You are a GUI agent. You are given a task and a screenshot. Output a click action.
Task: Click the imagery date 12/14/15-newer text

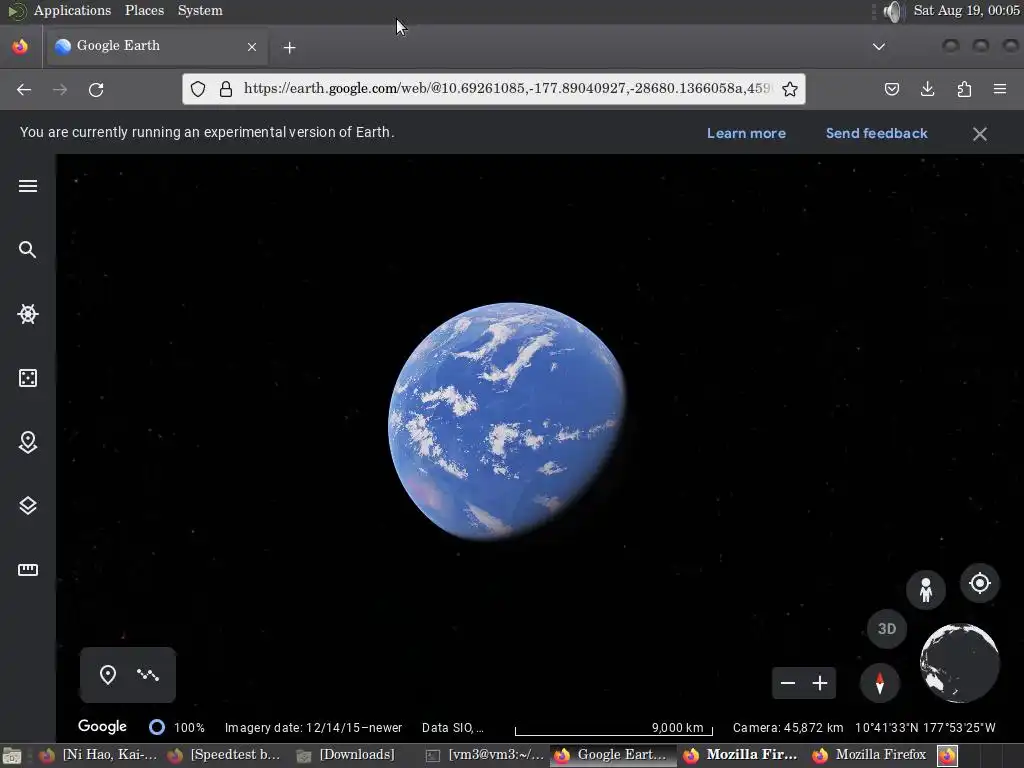coord(313,728)
